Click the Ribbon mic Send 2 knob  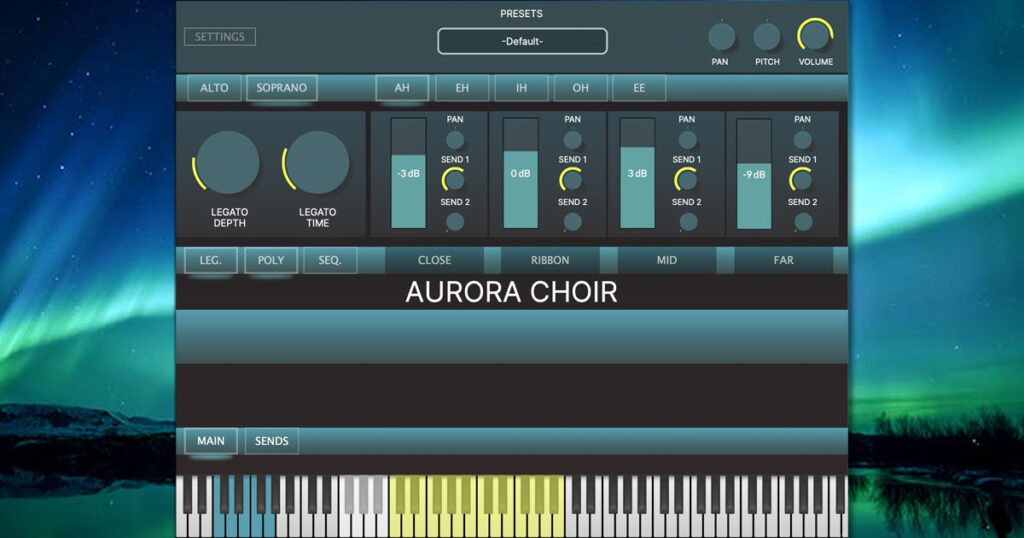[572, 222]
